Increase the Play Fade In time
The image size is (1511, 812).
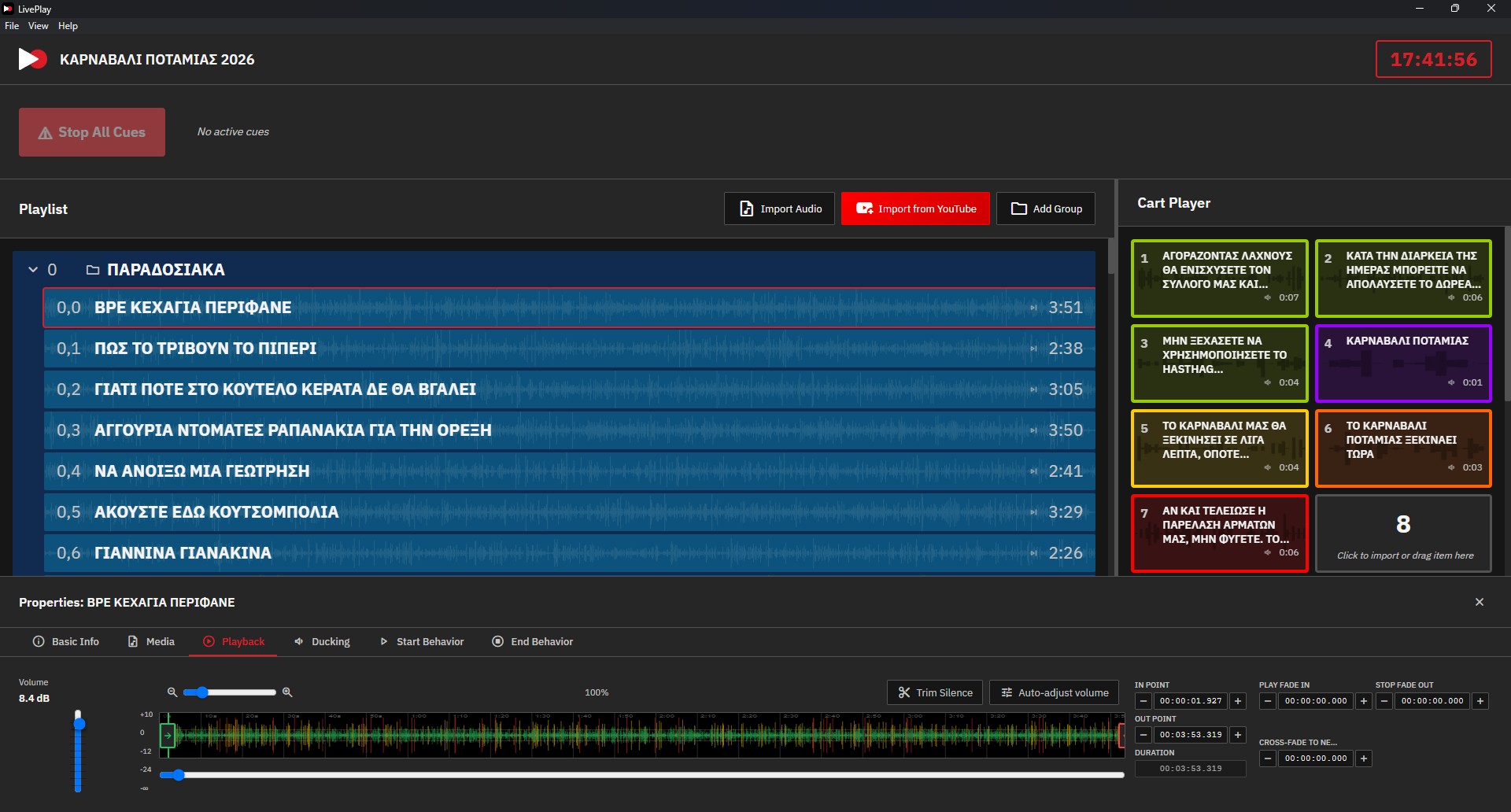point(1364,701)
